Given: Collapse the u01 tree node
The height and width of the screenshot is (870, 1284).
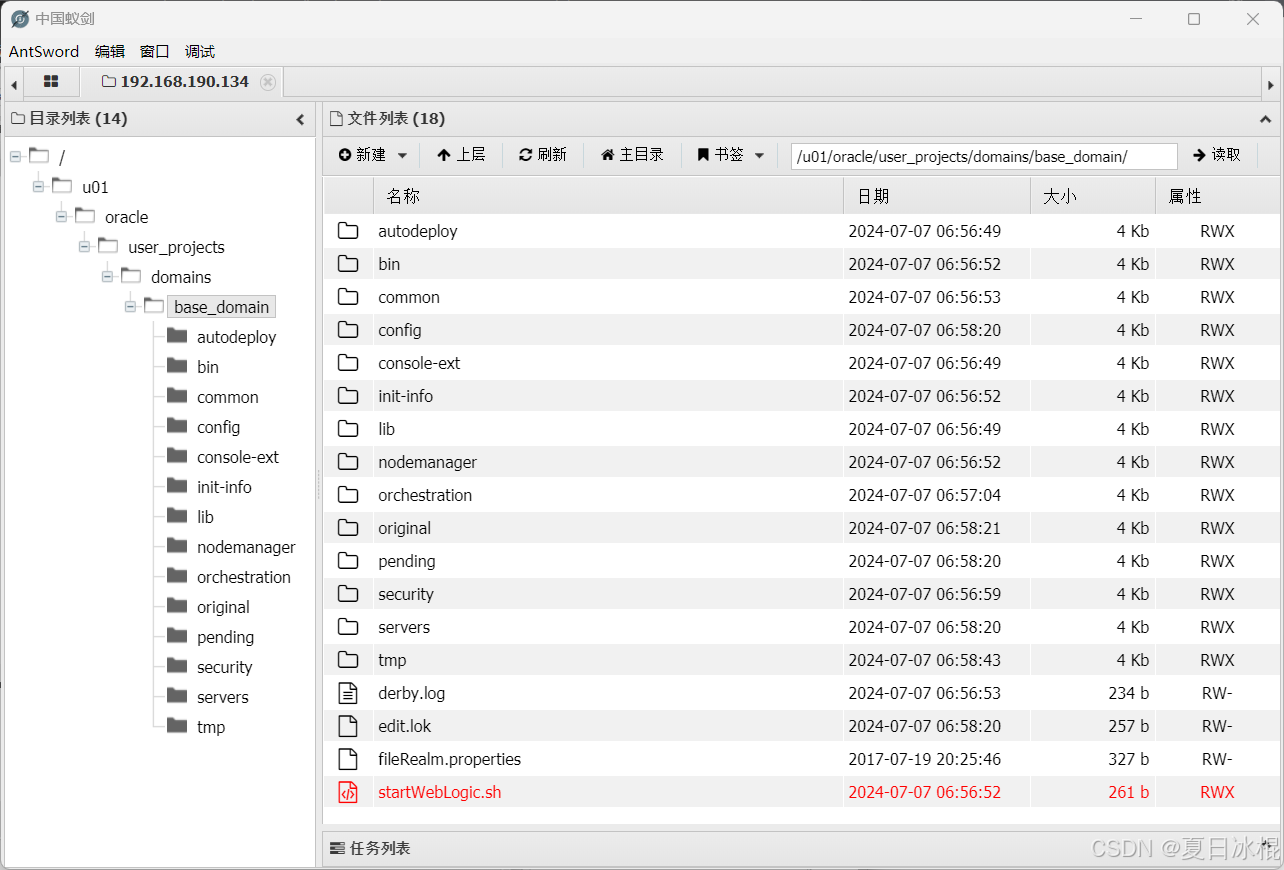Looking at the screenshot, I should pyautogui.click(x=38, y=186).
